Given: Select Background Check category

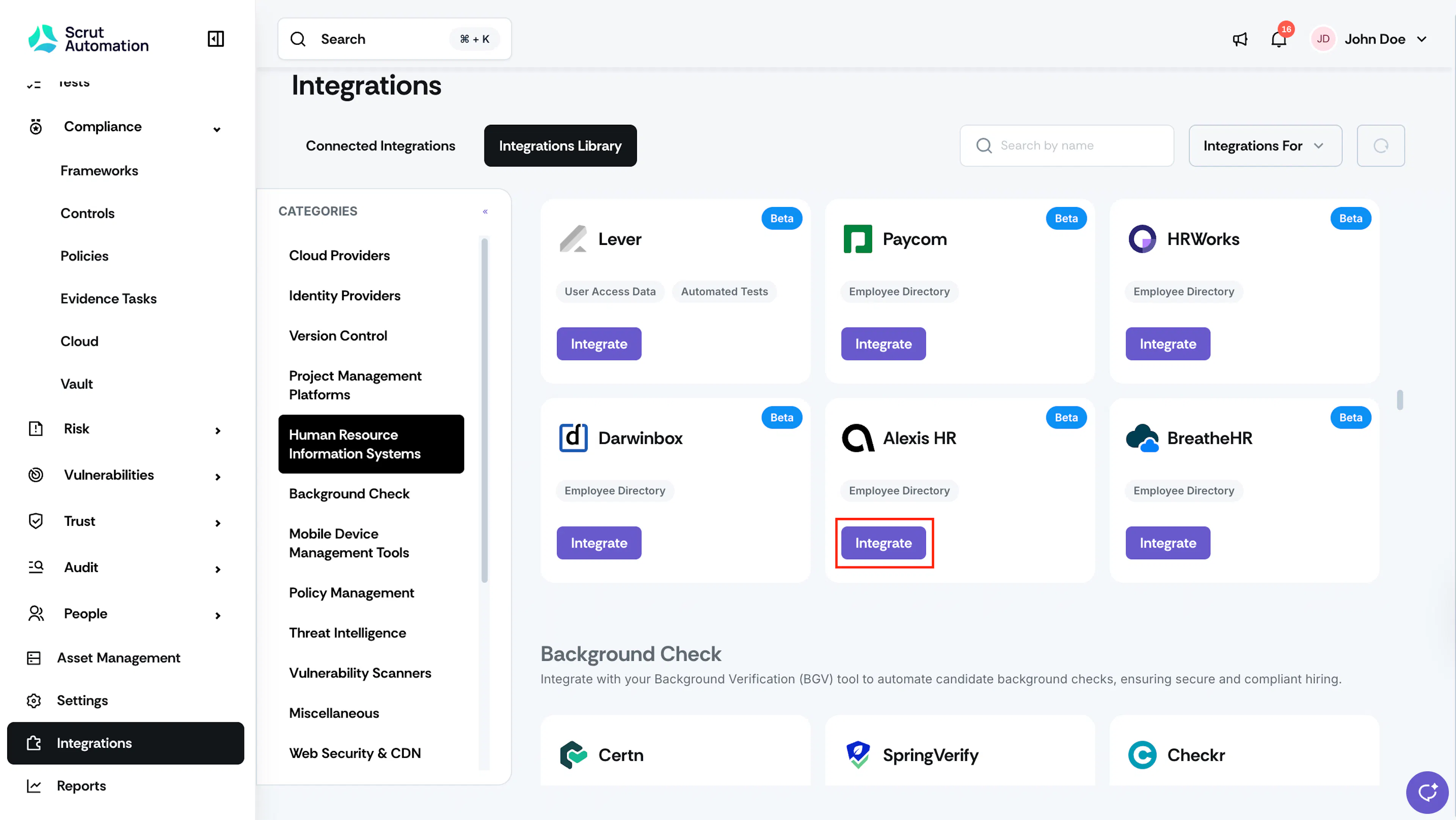Looking at the screenshot, I should coord(349,494).
